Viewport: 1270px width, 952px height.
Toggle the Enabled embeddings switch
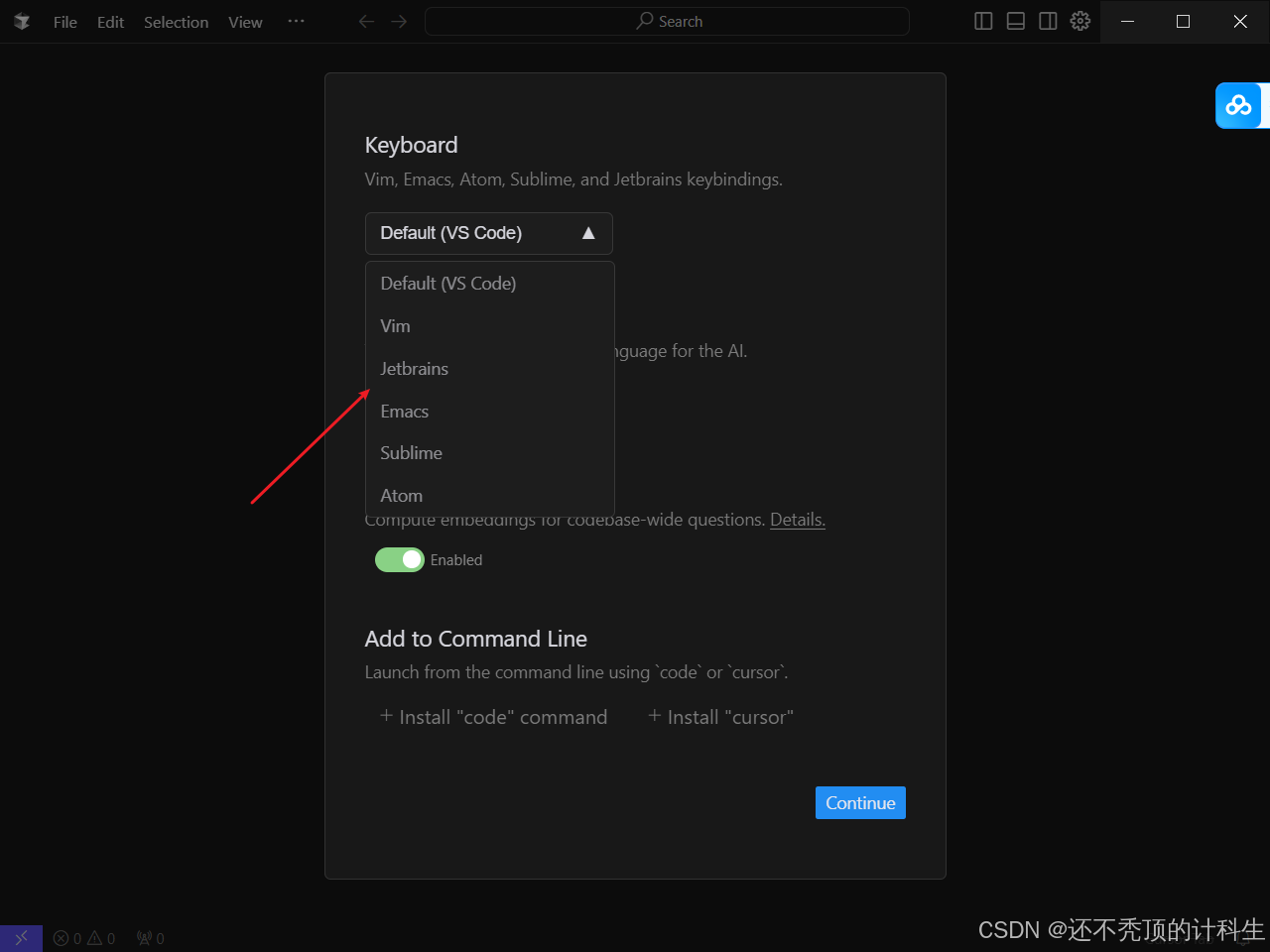(x=400, y=560)
